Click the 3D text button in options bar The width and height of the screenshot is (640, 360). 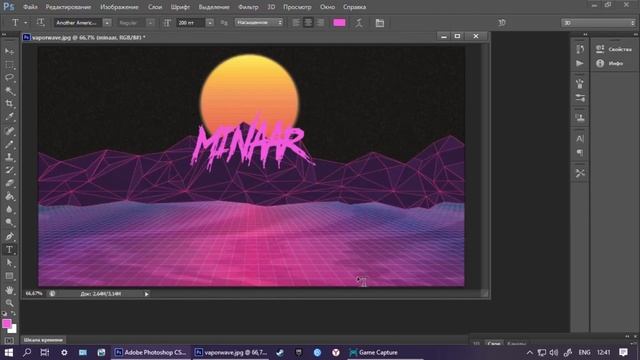coord(502,23)
